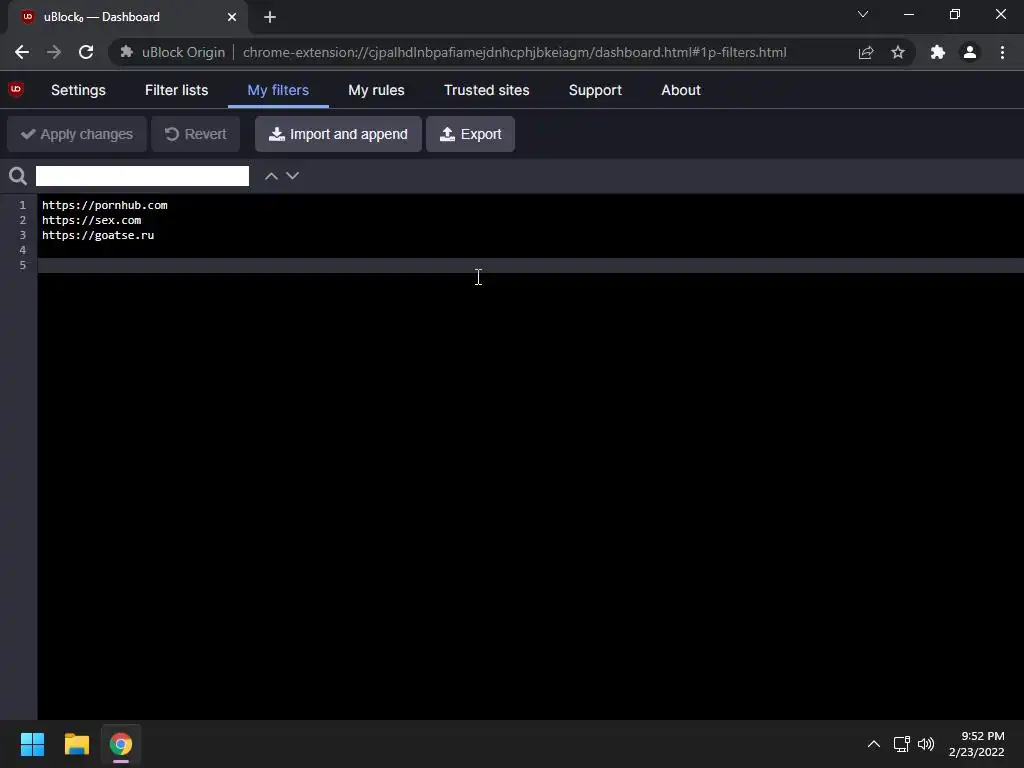Viewport: 1024px width, 768px height.
Task: Show hidden system tray icons
Action: (x=873, y=744)
